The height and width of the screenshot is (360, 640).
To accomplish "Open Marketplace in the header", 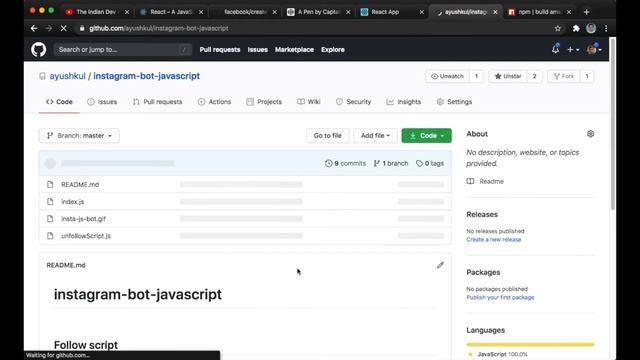I will (294, 50).
